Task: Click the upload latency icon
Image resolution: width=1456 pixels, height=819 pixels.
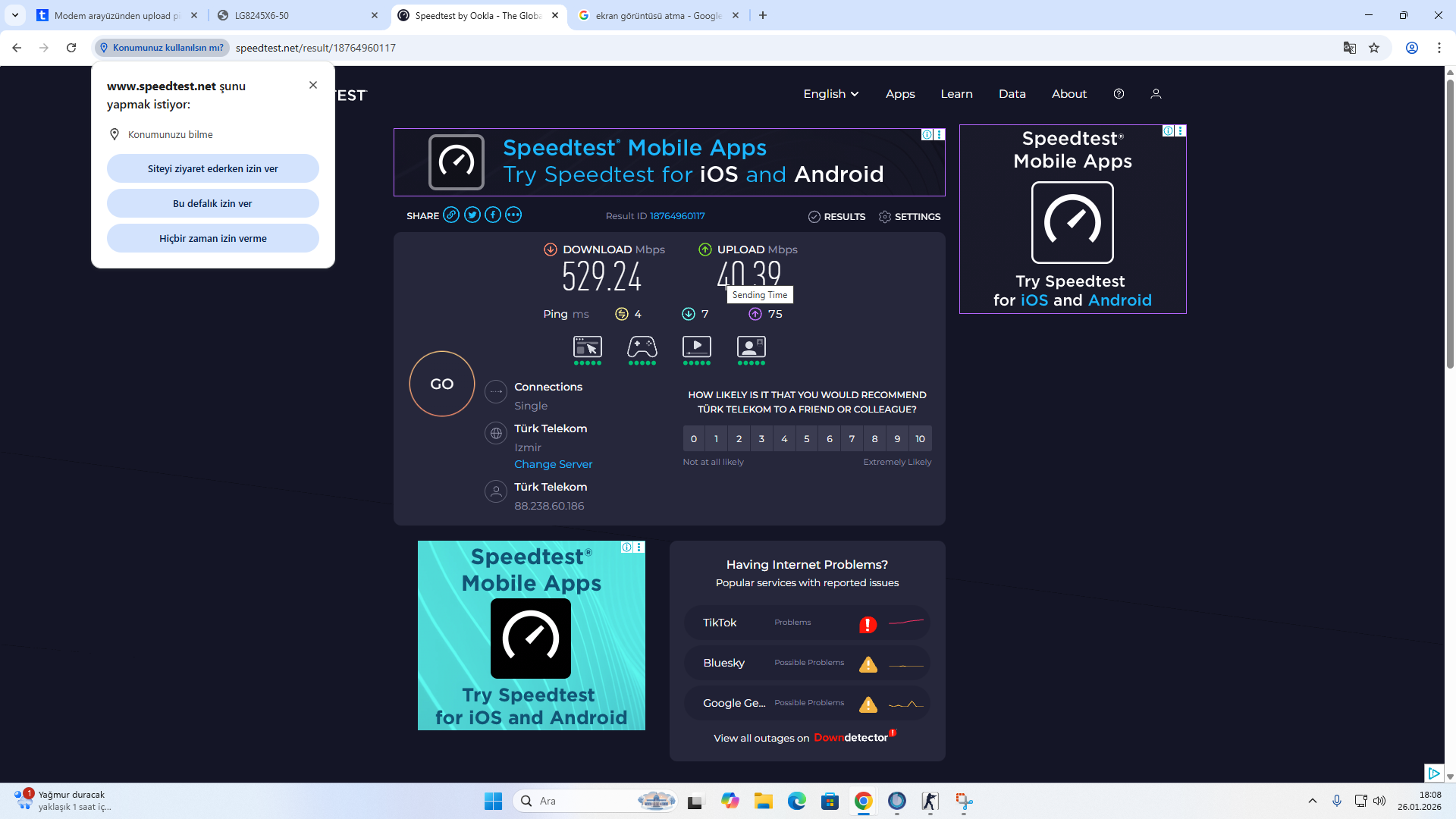Action: coord(755,314)
